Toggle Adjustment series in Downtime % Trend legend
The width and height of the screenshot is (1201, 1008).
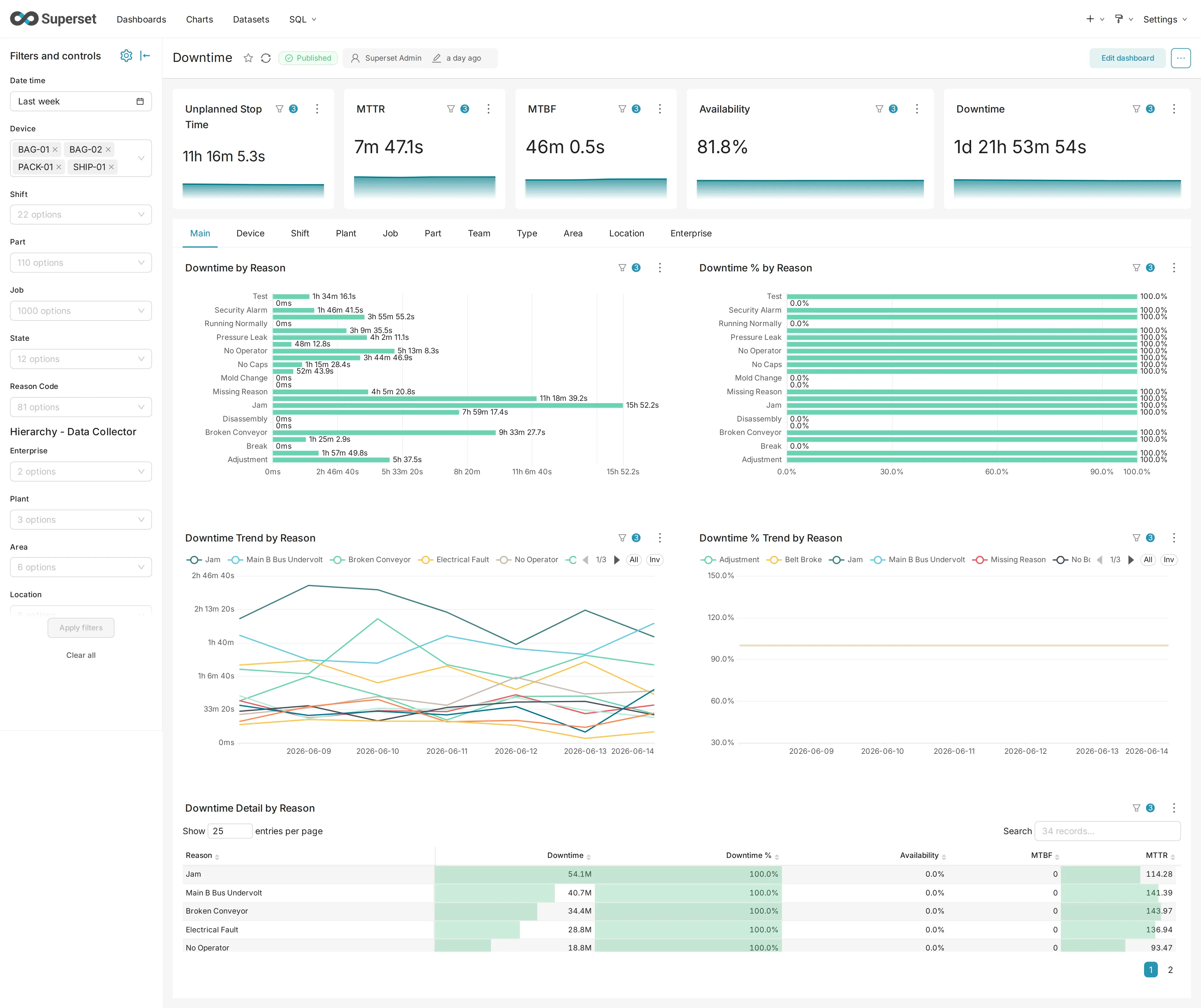730,560
